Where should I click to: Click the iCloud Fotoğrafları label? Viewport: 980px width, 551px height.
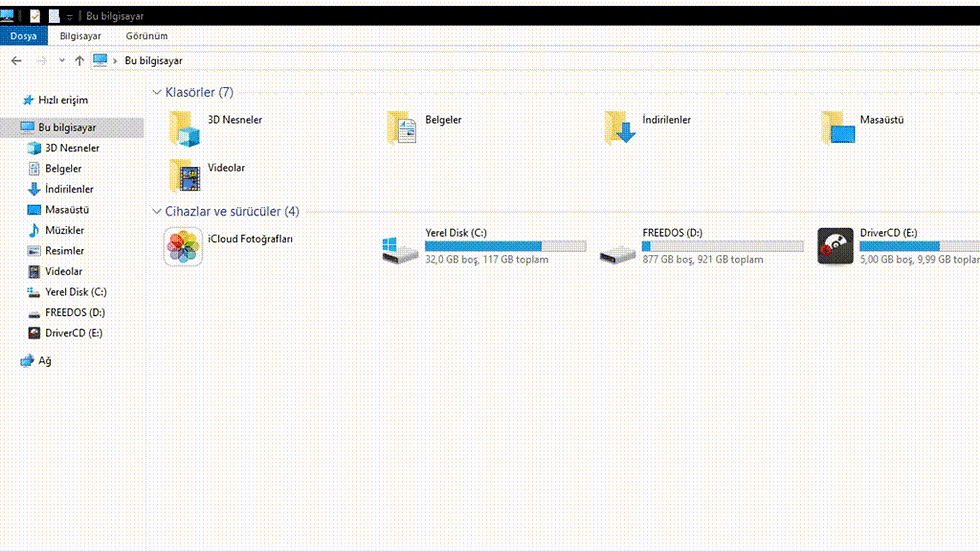(x=250, y=239)
